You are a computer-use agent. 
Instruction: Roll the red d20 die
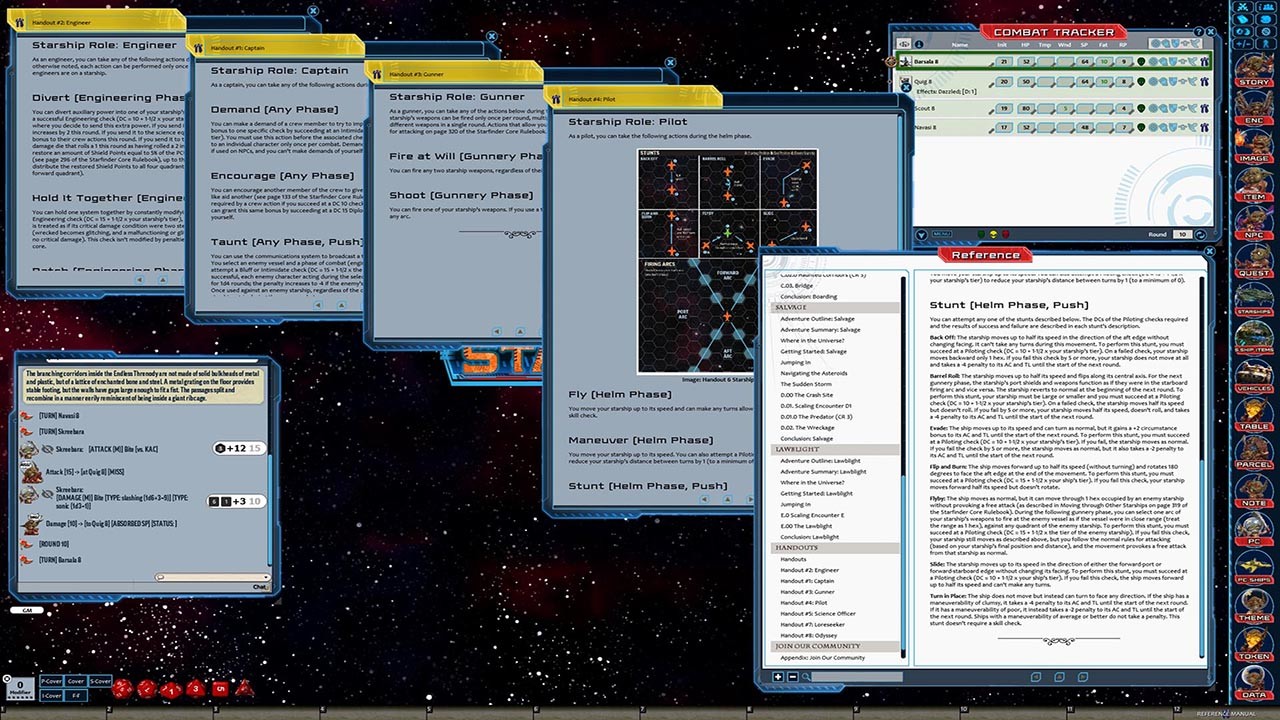pos(122,688)
